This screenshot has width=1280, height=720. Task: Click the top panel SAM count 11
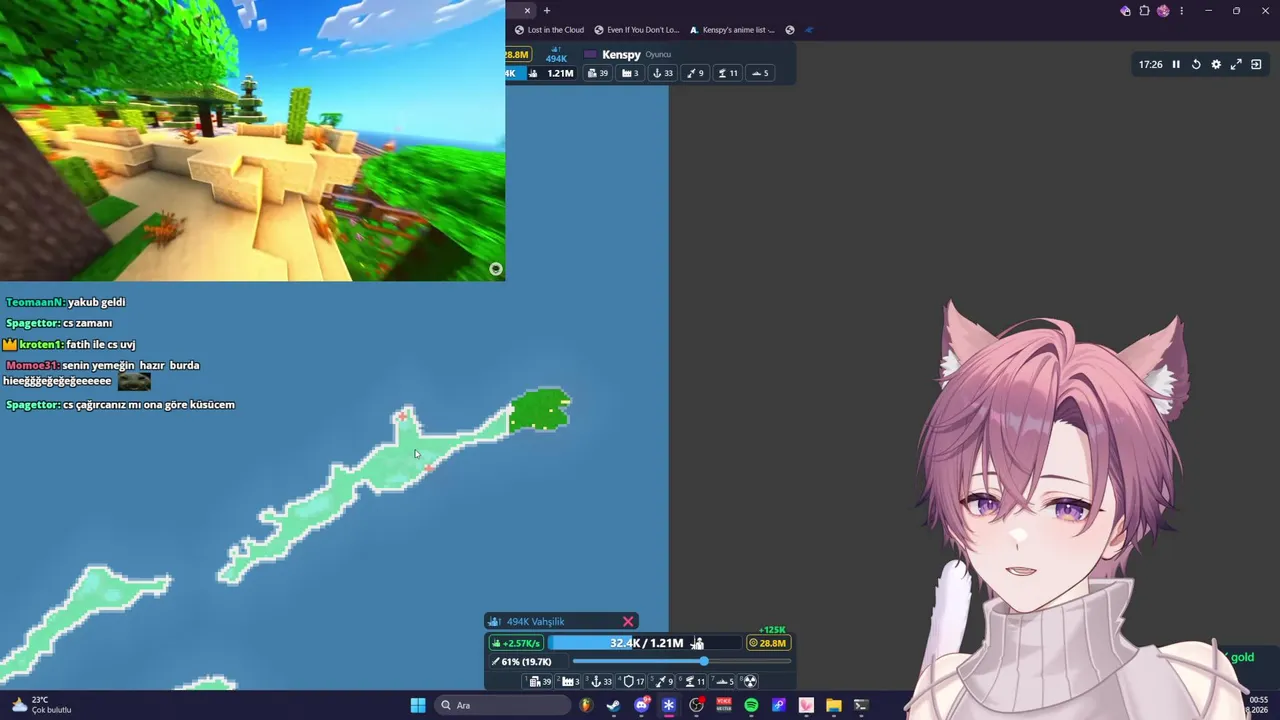(727, 73)
